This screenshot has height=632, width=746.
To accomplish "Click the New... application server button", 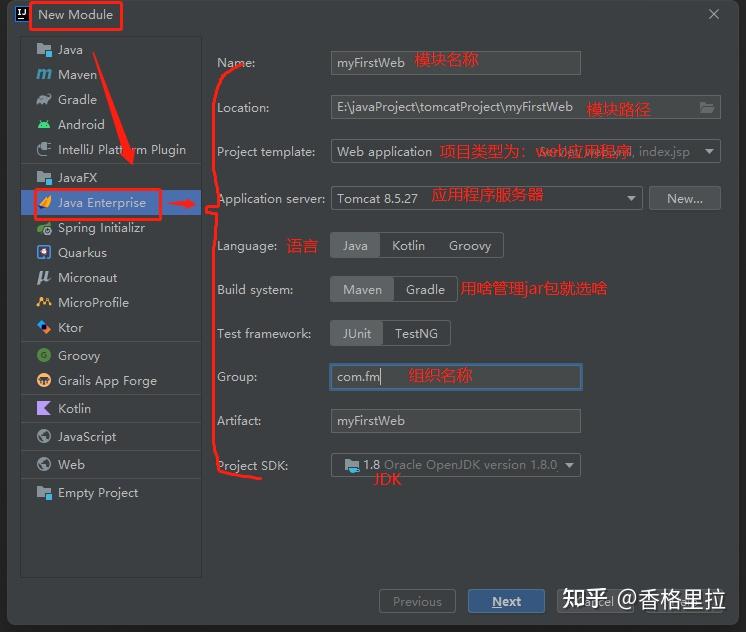I will coord(685,198).
